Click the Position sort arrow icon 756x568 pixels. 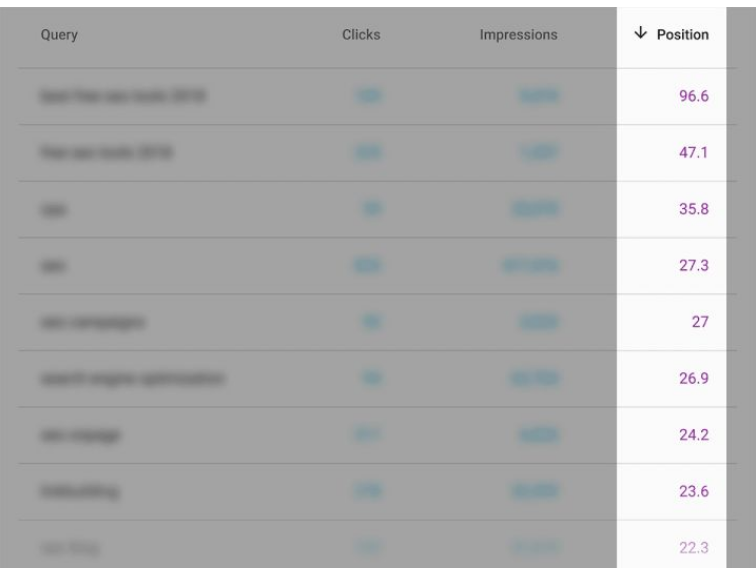tap(640, 33)
